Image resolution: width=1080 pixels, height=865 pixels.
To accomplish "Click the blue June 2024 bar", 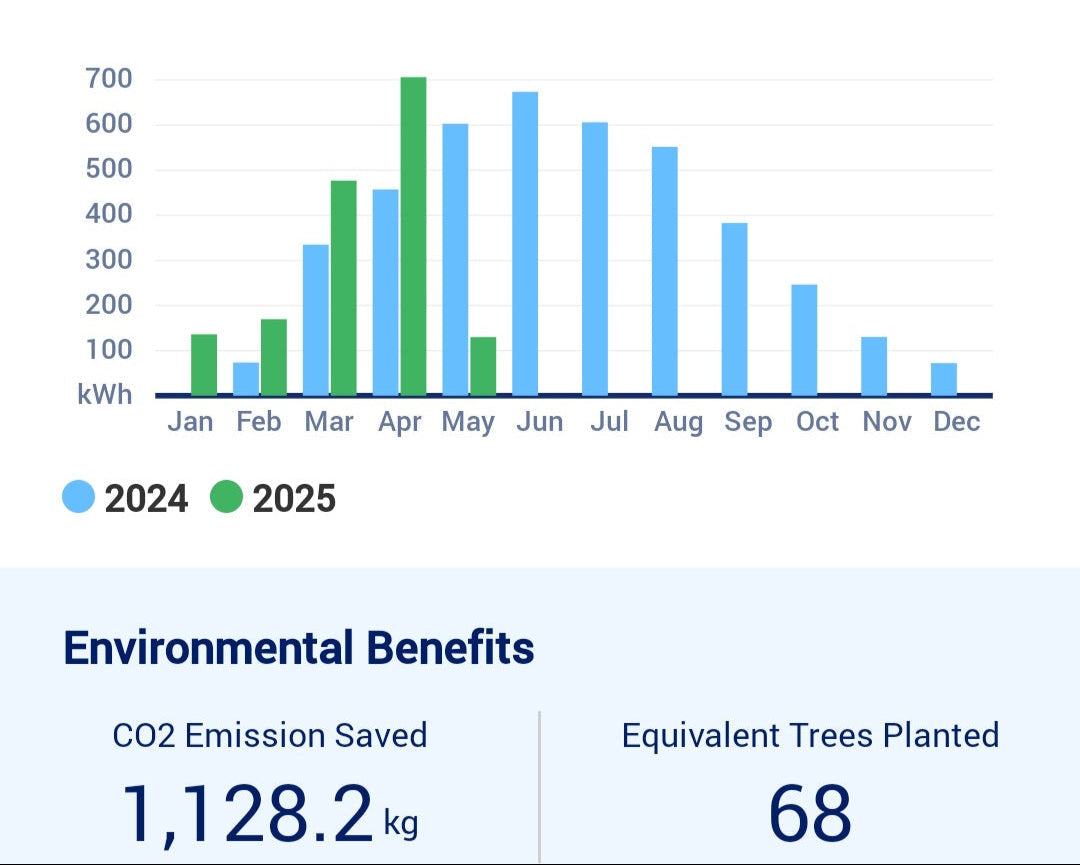I will click(x=525, y=243).
